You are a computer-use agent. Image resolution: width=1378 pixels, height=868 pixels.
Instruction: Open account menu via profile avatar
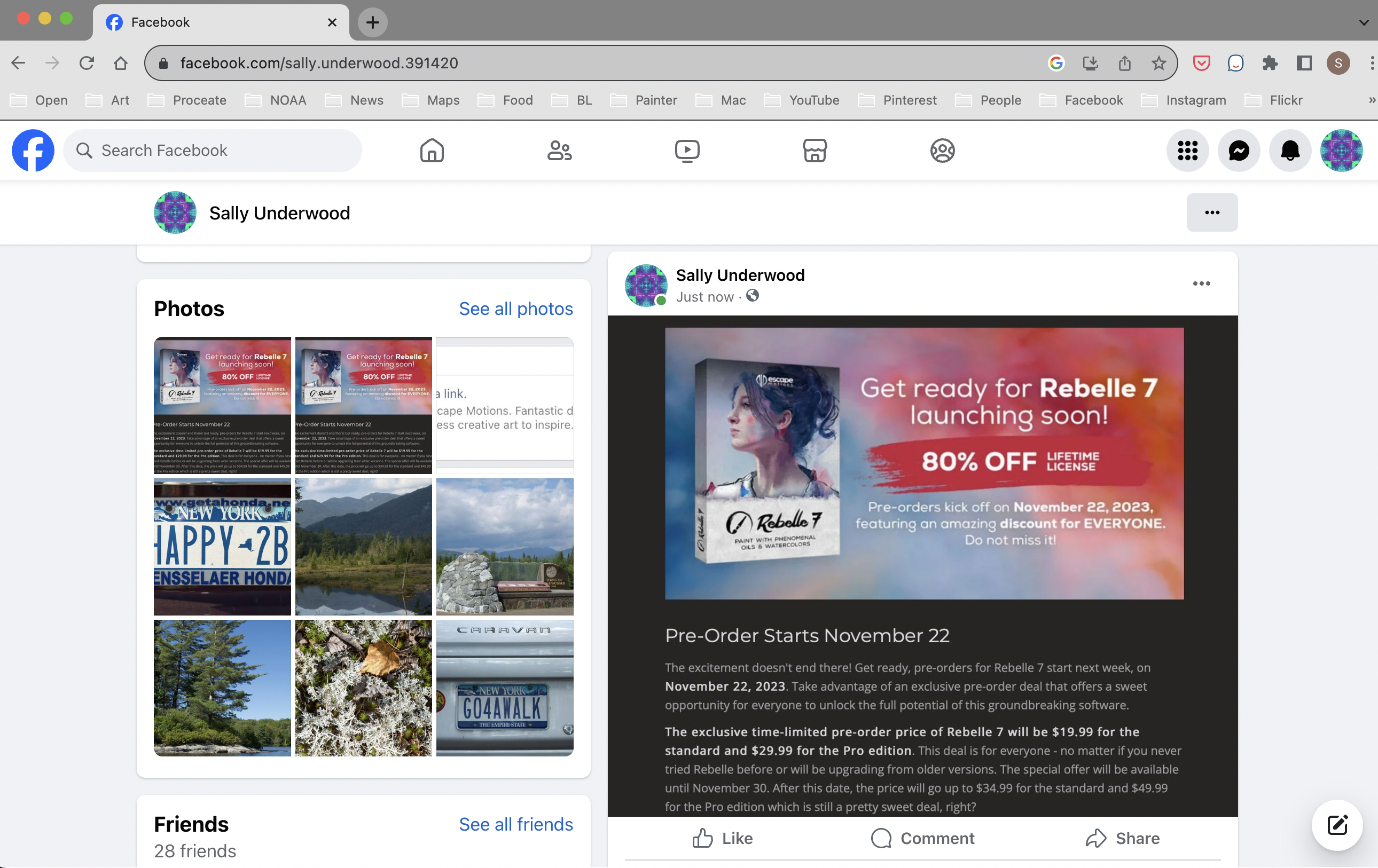click(x=1341, y=151)
